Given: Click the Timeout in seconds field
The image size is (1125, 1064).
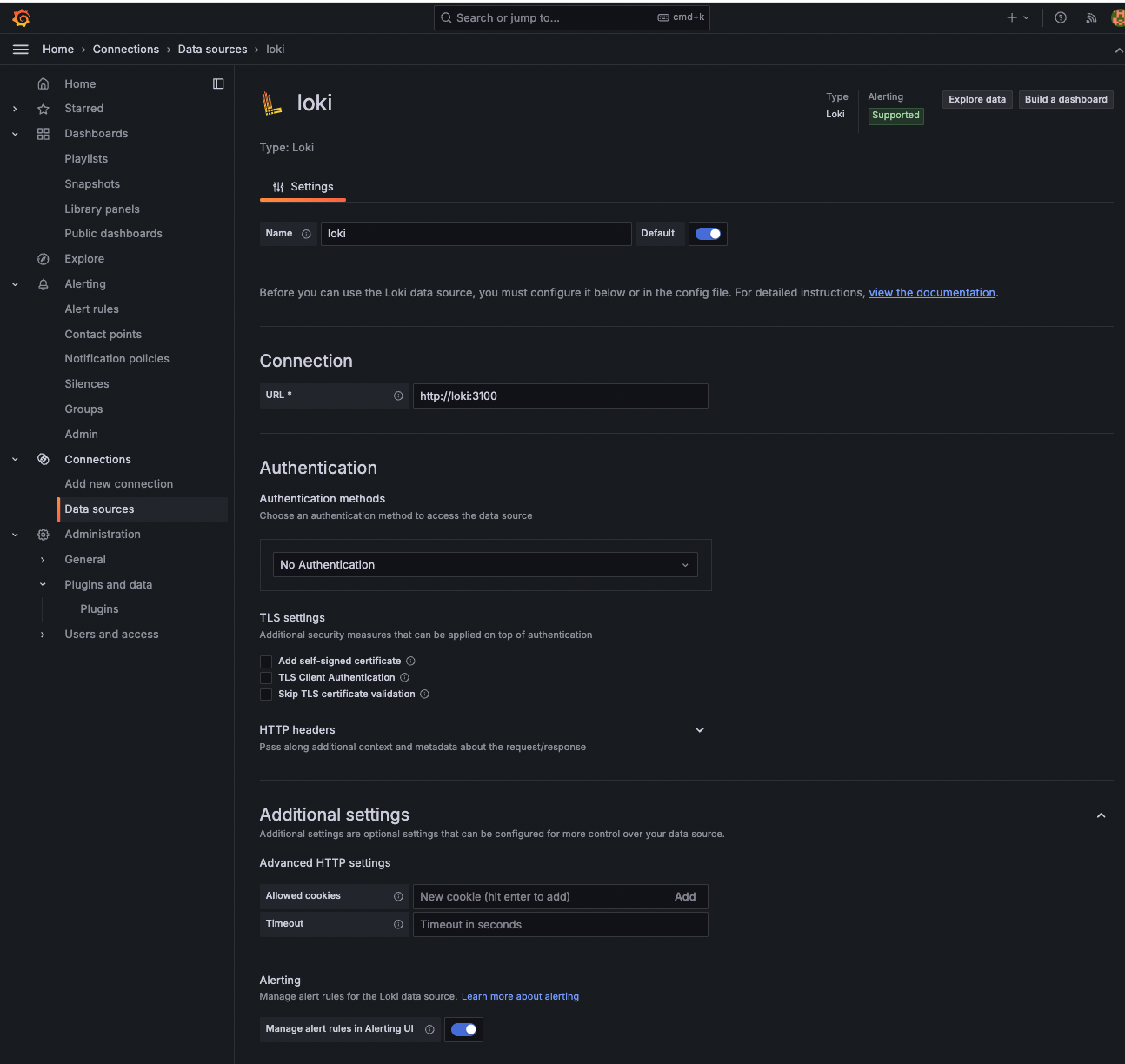Looking at the screenshot, I should coord(560,925).
